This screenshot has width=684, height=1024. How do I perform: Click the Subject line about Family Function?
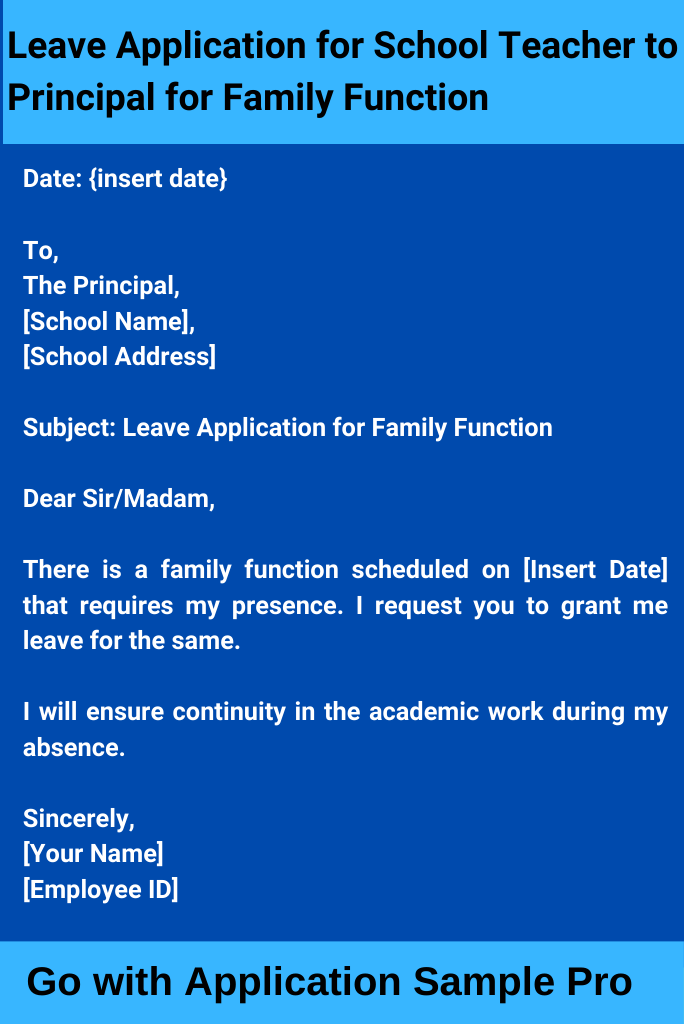click(287, 428)
